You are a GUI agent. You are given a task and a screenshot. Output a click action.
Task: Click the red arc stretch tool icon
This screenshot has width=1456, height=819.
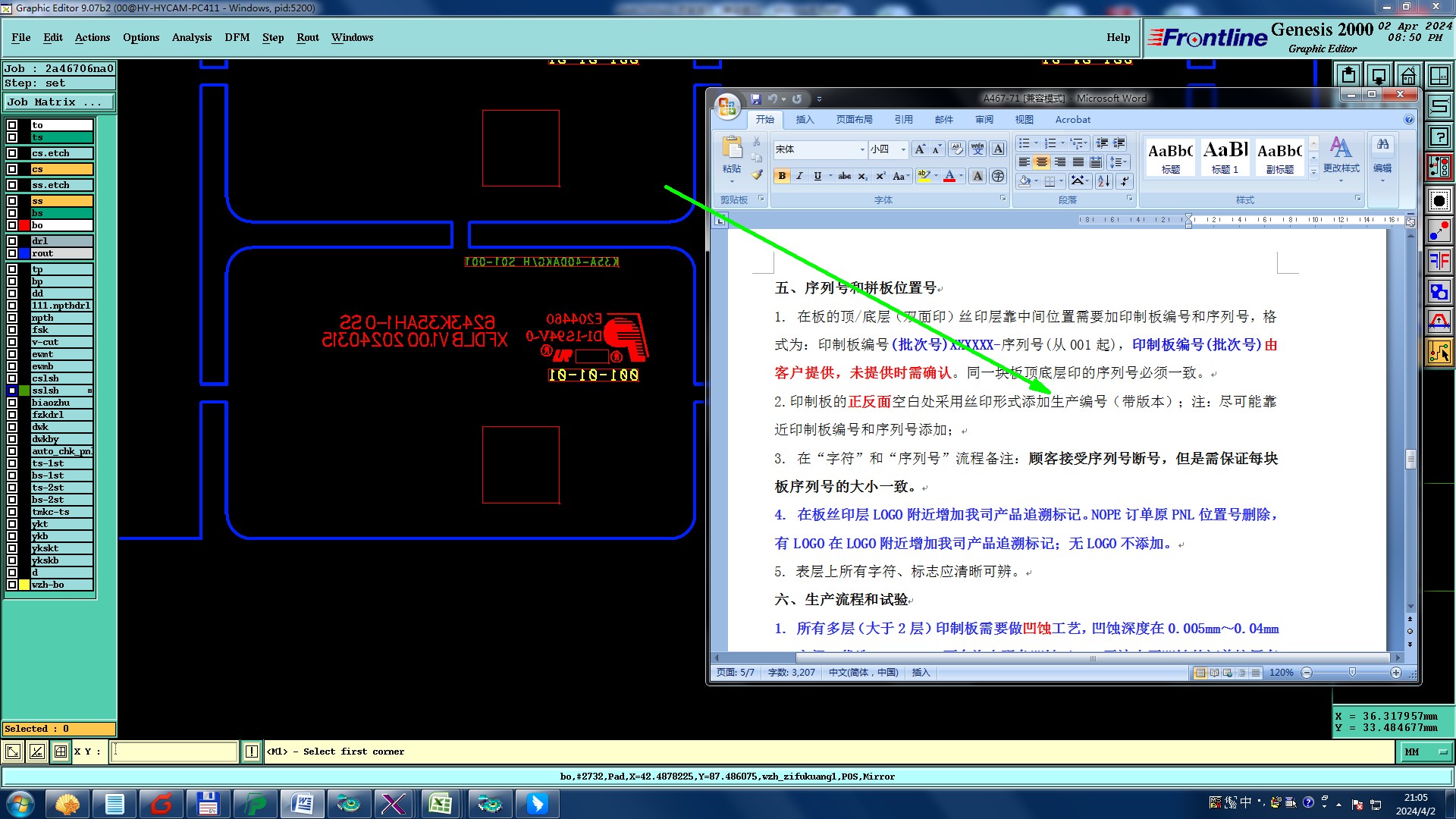[1439, 322]
